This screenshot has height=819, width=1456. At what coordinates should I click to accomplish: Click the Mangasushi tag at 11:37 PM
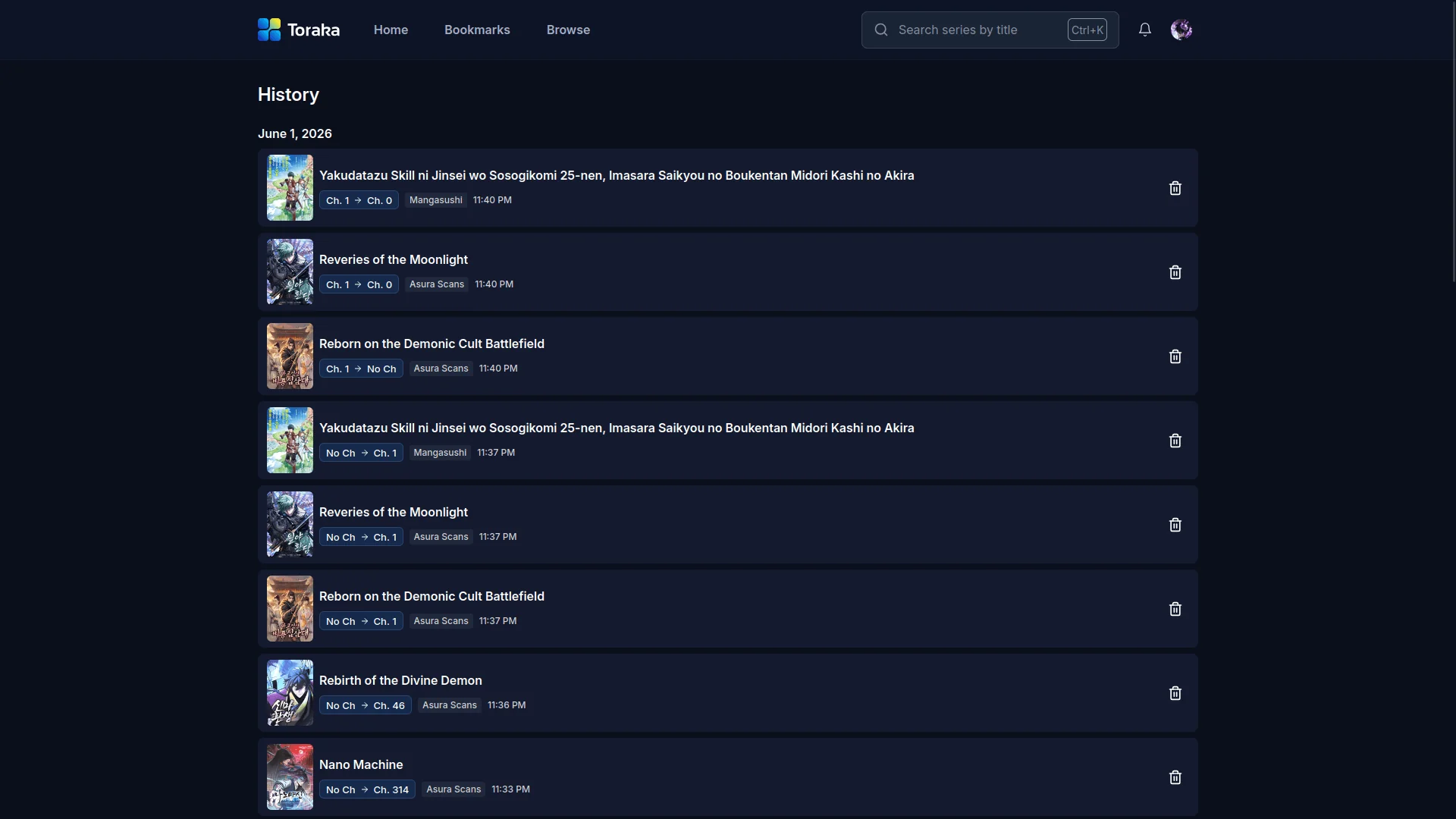pyautogui.click(x=440, y=453)
